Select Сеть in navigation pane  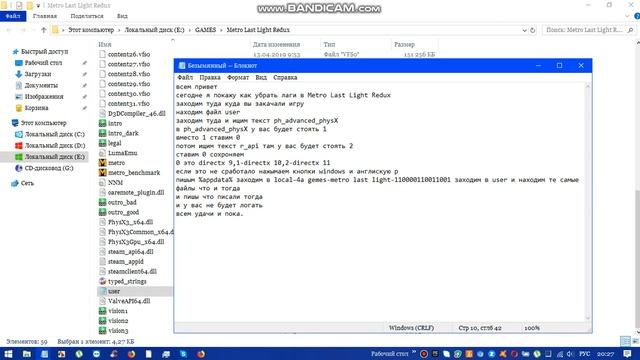[x=27, y=183]
